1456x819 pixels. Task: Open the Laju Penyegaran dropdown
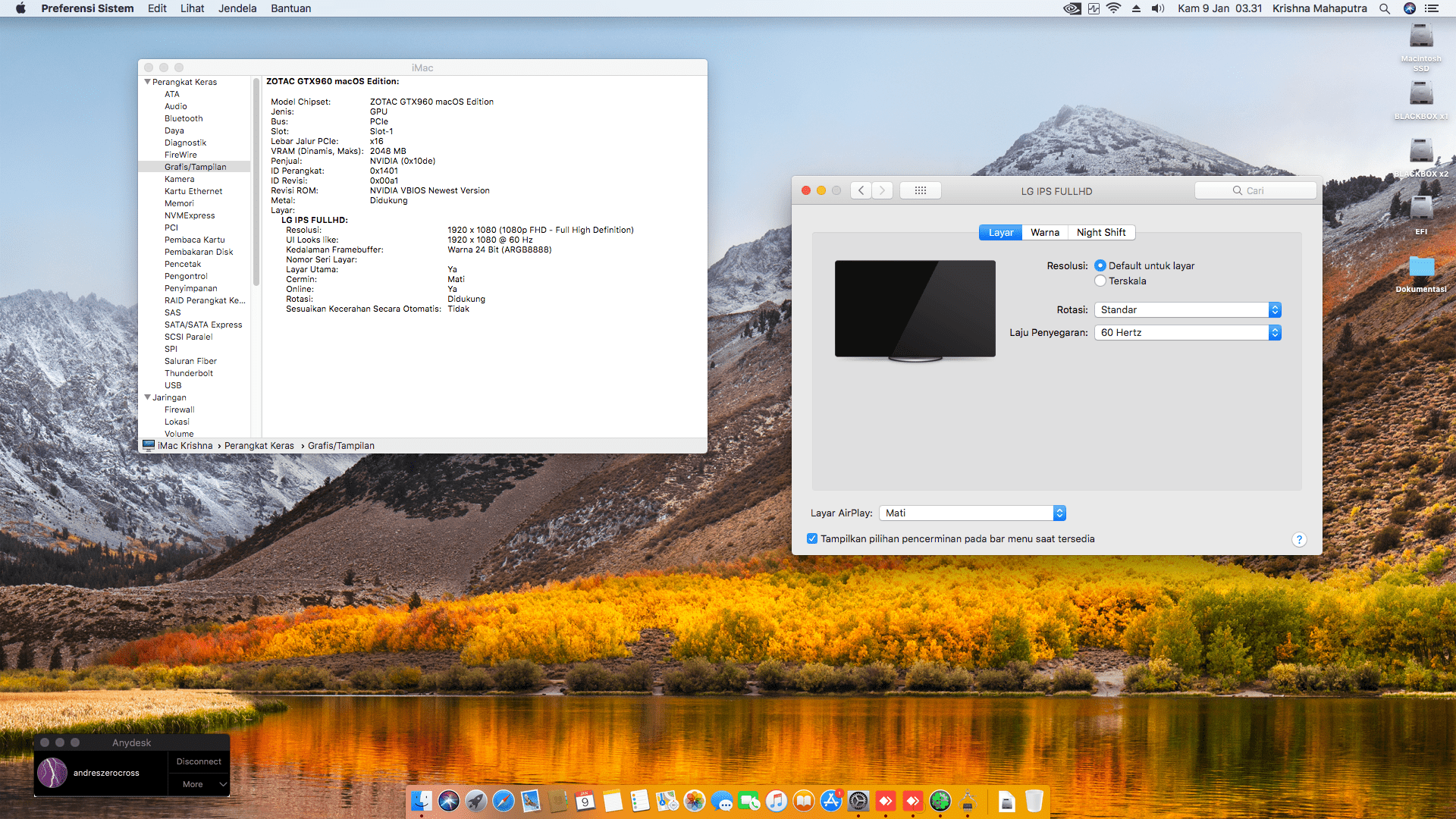(x=1188, y=332)
